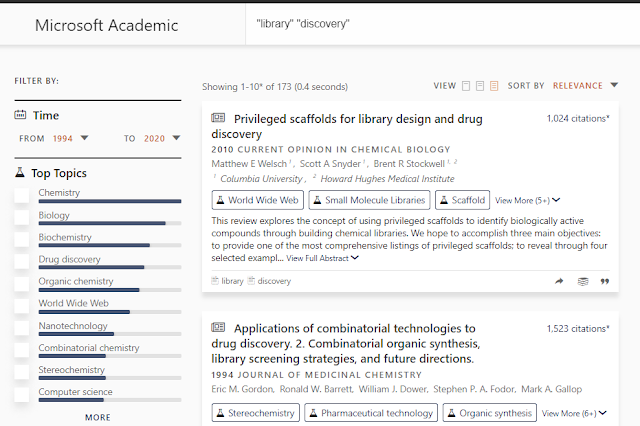Click the Organic synthesis tag

coord(489,413)
